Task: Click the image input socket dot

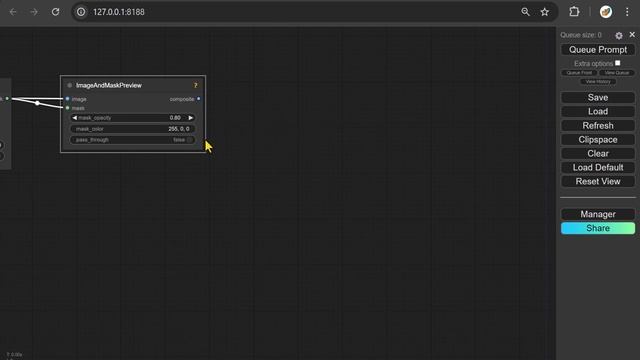Action: coord(67,99)
